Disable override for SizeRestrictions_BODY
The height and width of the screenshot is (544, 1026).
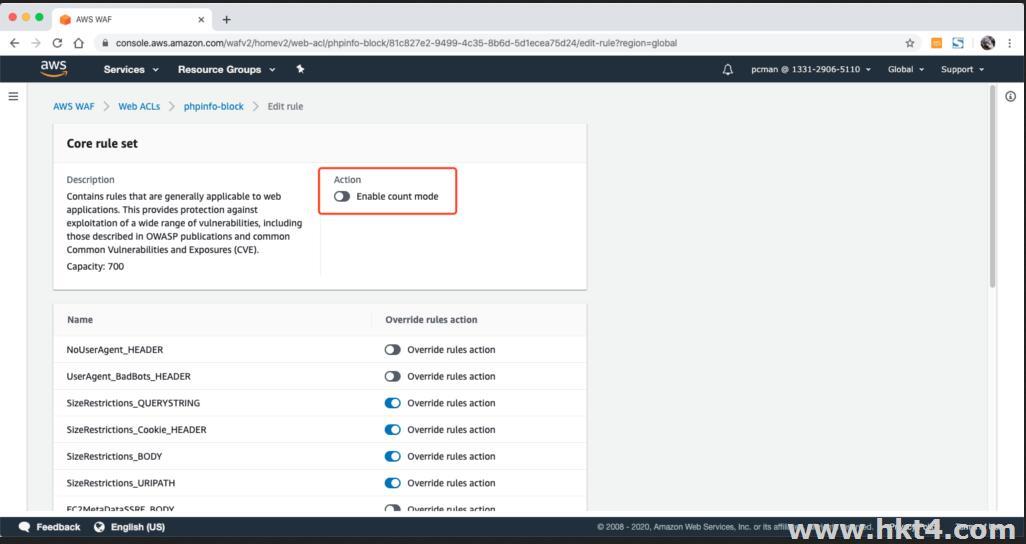coord(392,456)
